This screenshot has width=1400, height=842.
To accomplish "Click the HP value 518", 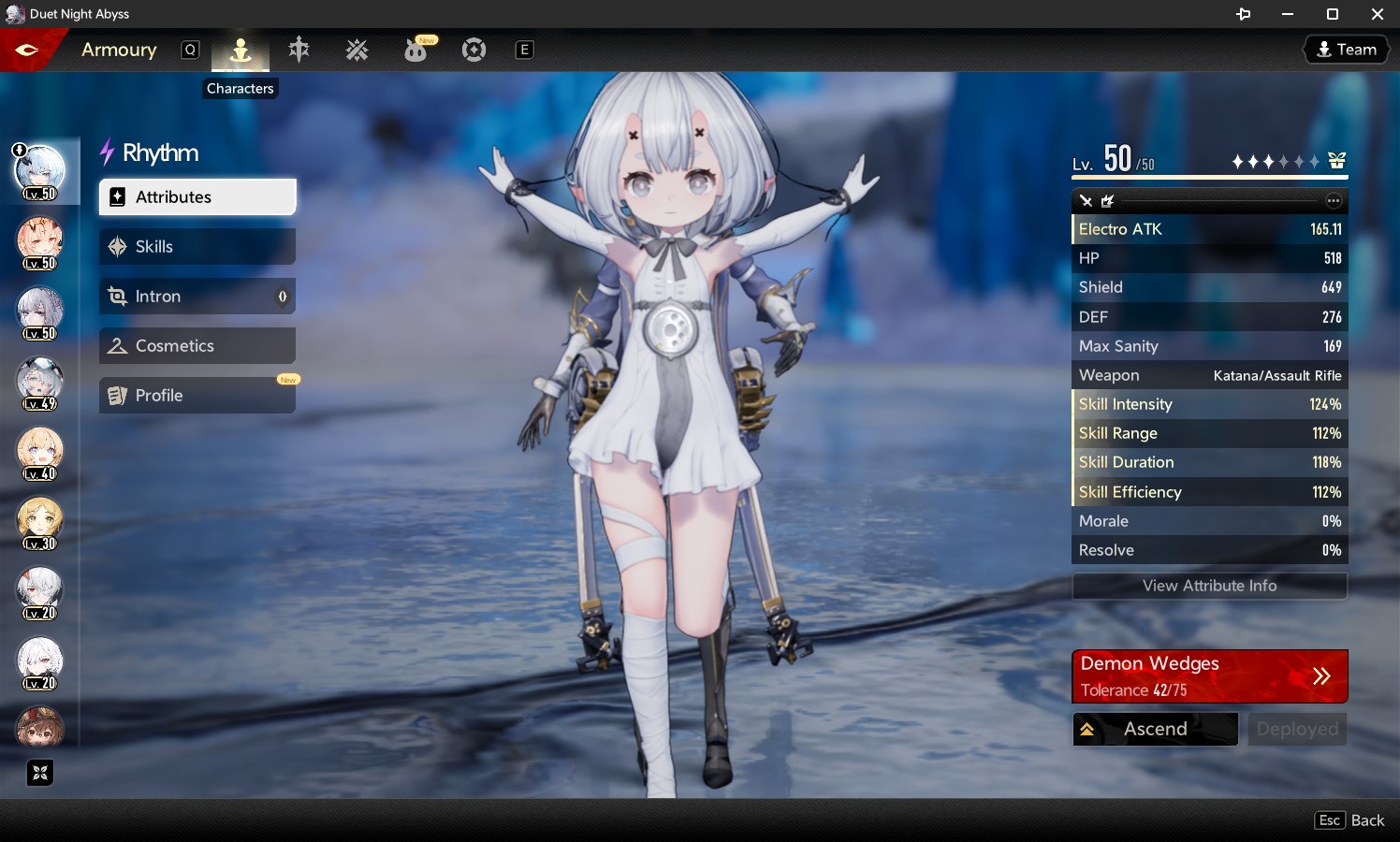I will (1333, 258).
